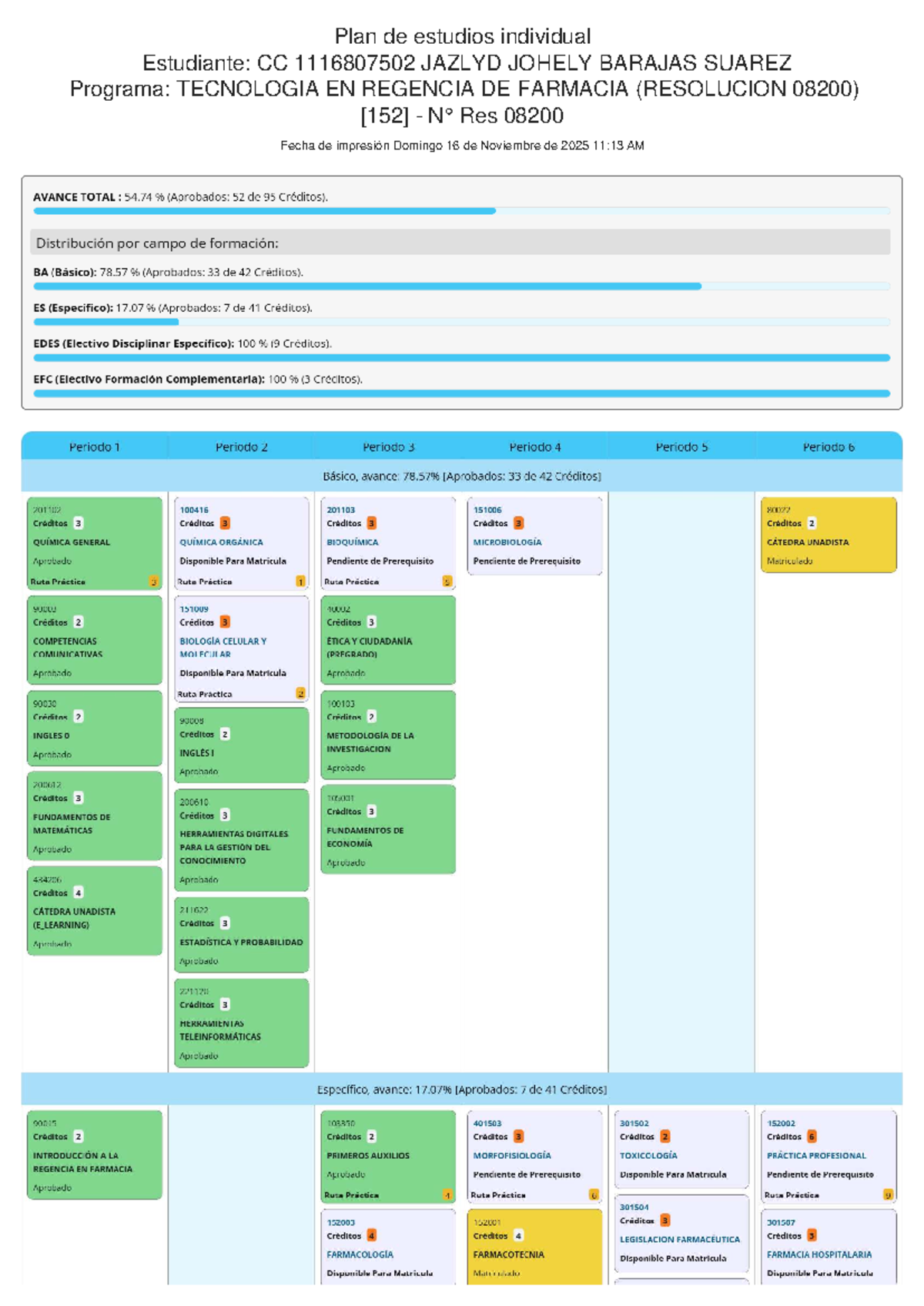
Task: Click 'Disponible Para Matrícula' under Toxicología
Action: coord(673,1174)
